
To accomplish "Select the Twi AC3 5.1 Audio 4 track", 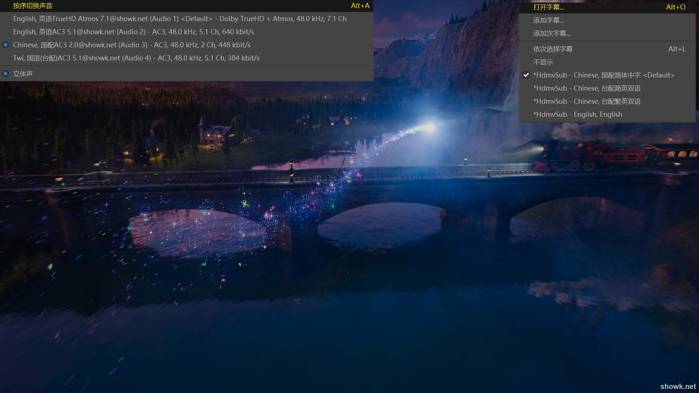I will [186, 58].
